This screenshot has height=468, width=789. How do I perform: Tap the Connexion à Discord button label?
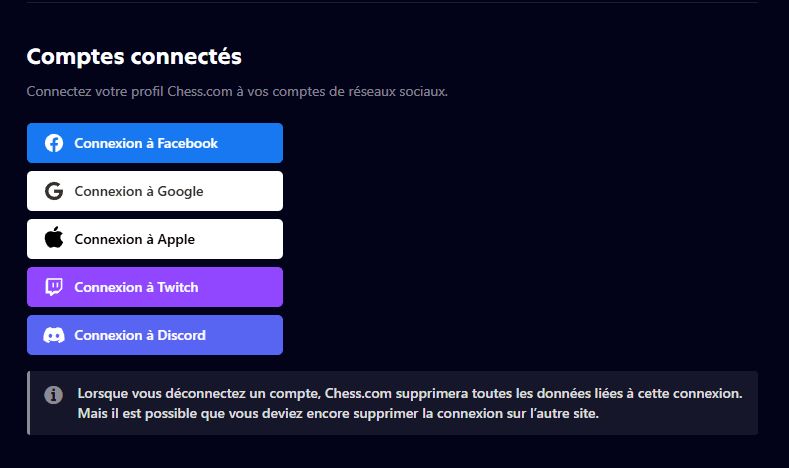point(140,335)
